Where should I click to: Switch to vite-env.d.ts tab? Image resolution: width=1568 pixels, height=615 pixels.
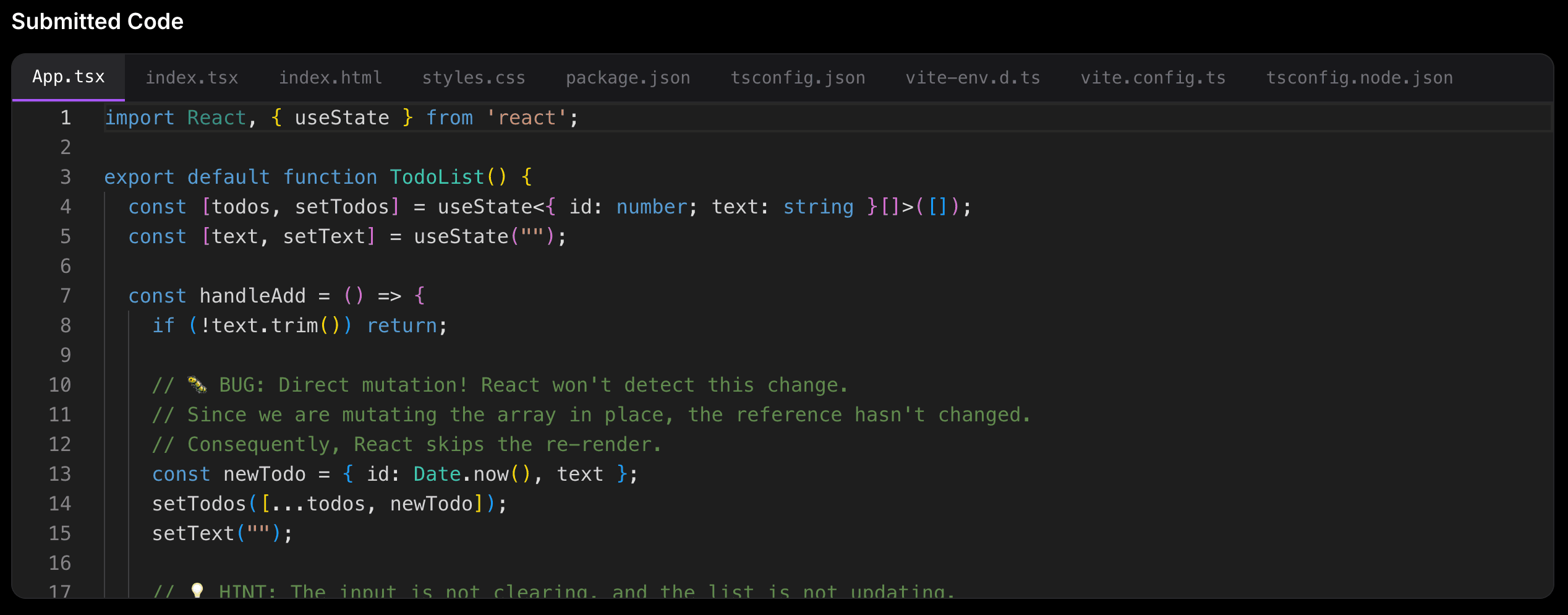(x=972, y=77)
